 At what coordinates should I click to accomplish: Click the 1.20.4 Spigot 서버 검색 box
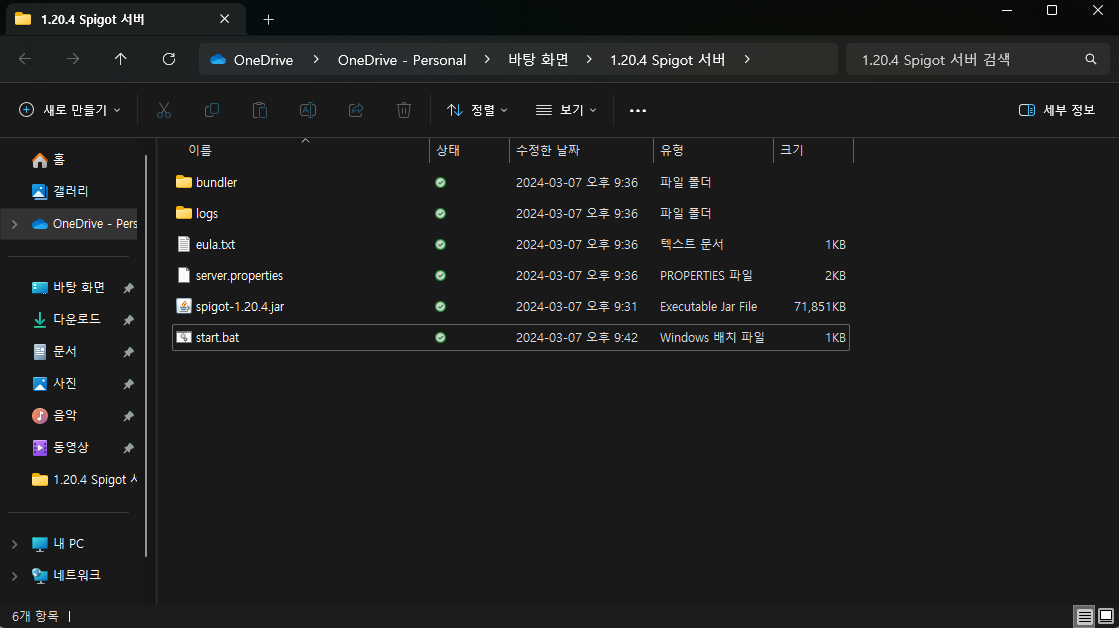click(x=978, y=59)
